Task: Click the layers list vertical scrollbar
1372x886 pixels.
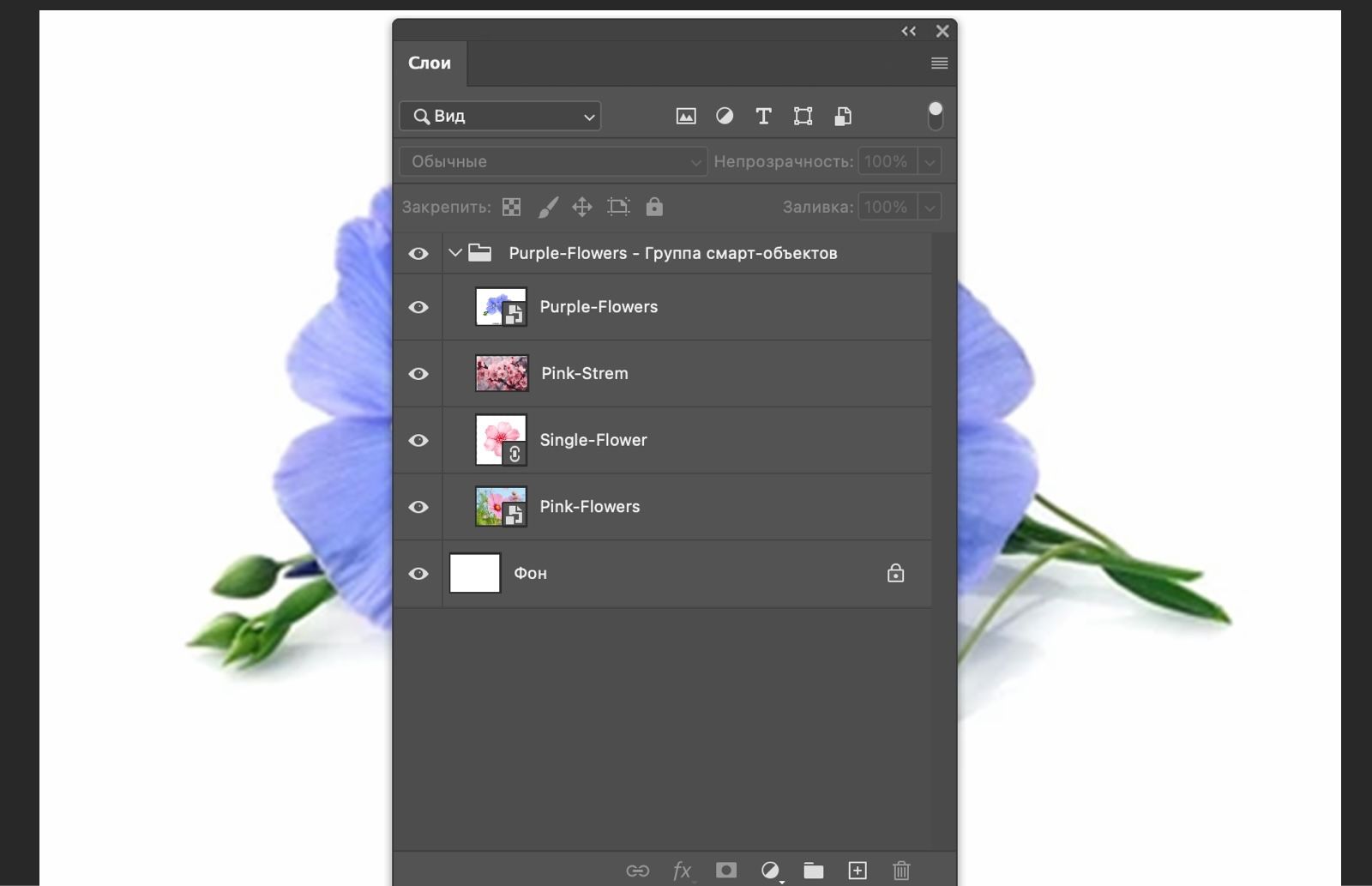Action: click(943, 540)
